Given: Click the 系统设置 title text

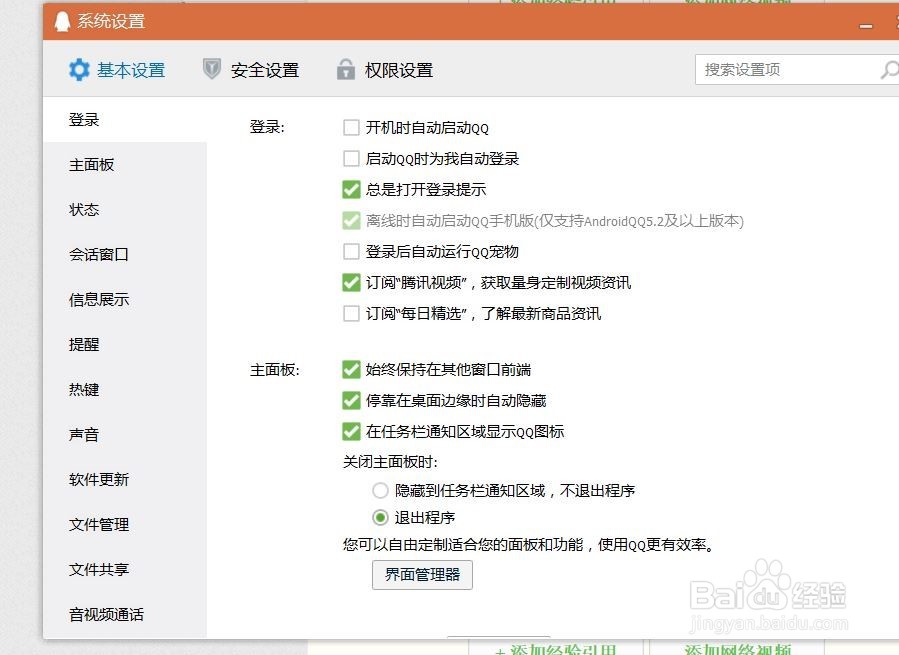Looking at the screenshot, I should pyautogui.click(x=111, y=22).
